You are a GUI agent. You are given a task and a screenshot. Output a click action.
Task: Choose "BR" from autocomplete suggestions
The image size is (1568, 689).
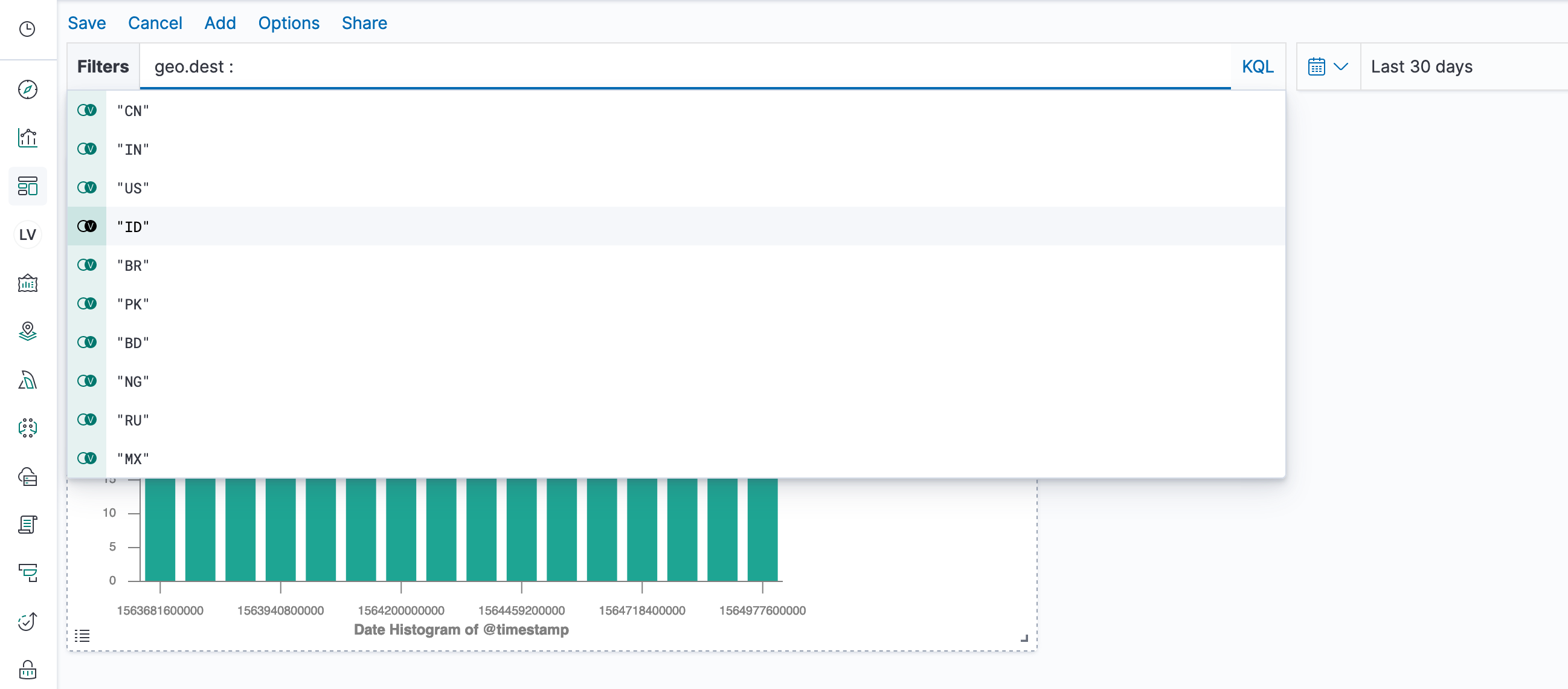click(133, 265)
